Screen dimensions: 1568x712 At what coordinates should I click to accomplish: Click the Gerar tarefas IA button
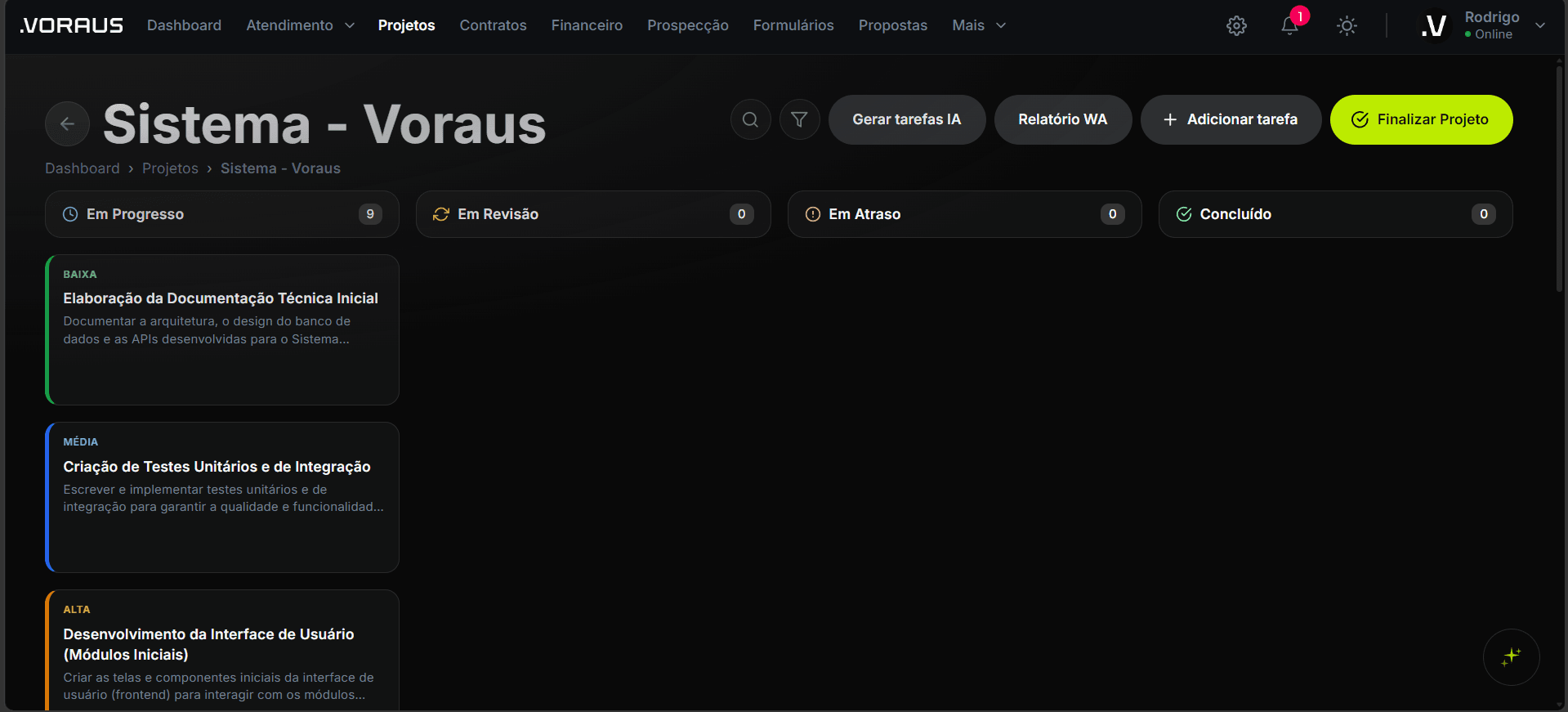[x=907, y=119]
